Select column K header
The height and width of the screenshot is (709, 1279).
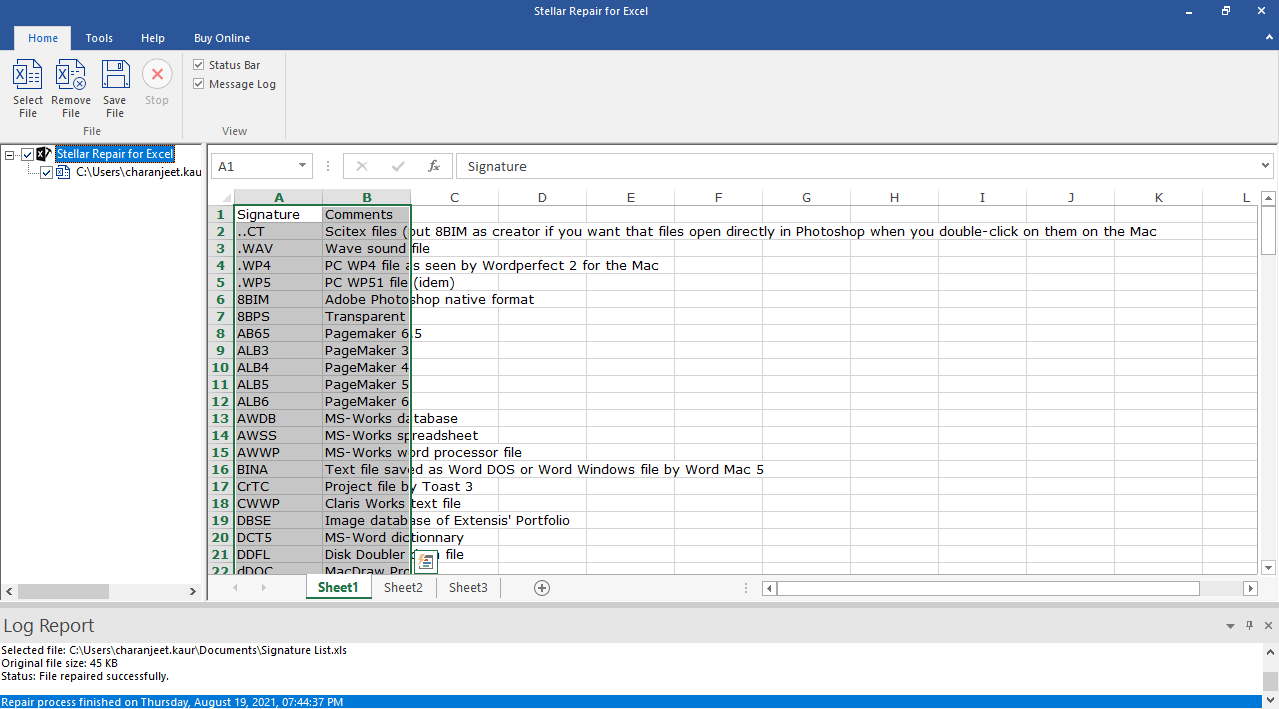tap(1158, 197)
